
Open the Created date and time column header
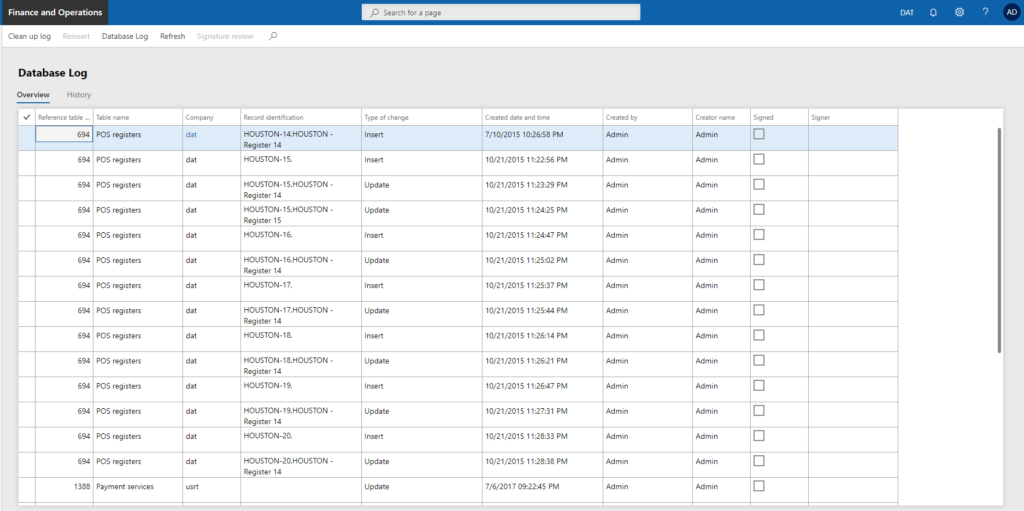tap(543, 118)
